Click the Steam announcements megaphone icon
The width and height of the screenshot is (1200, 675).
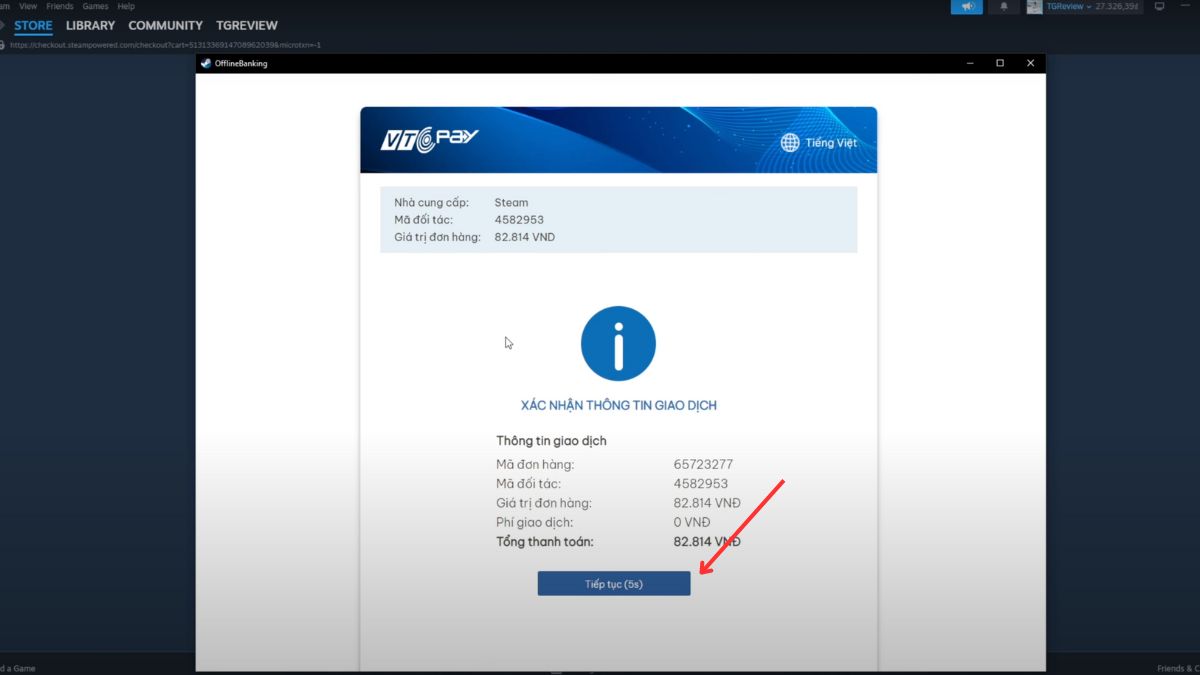tap(967, 7)
